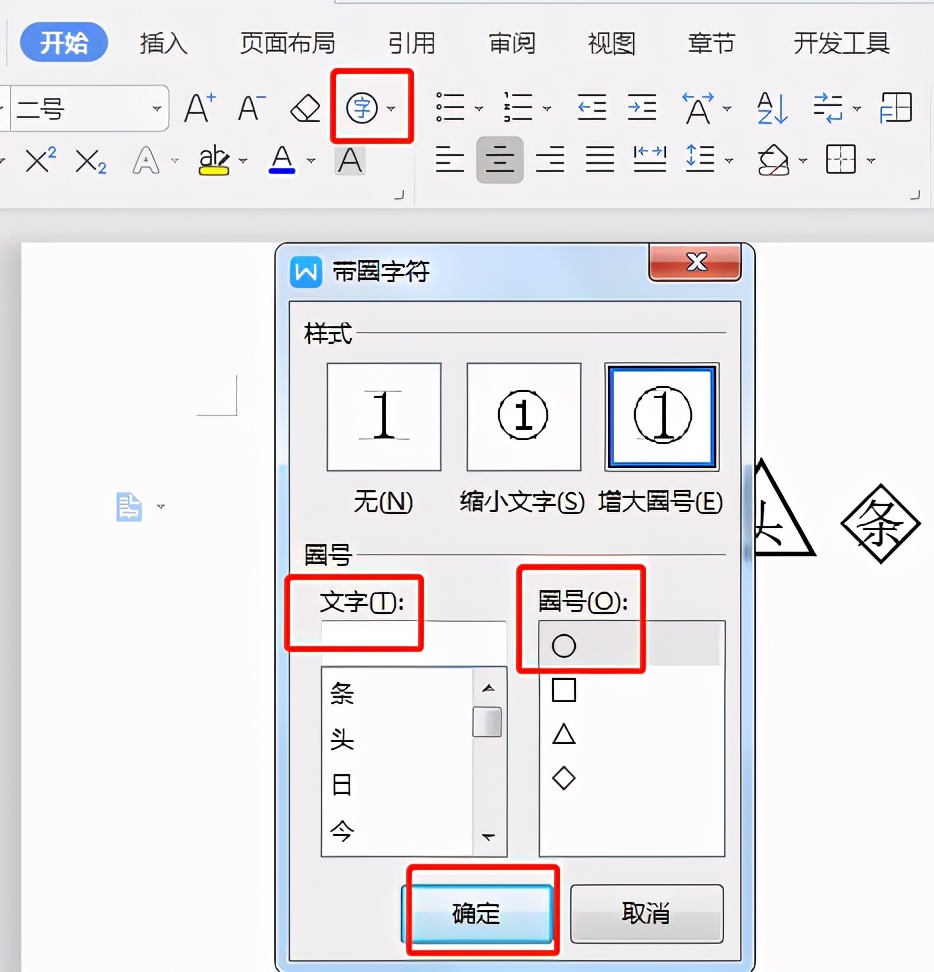Open the paragraph group dialog launcher
This screenshot has width=934, height=972.
tap(915, 195)
